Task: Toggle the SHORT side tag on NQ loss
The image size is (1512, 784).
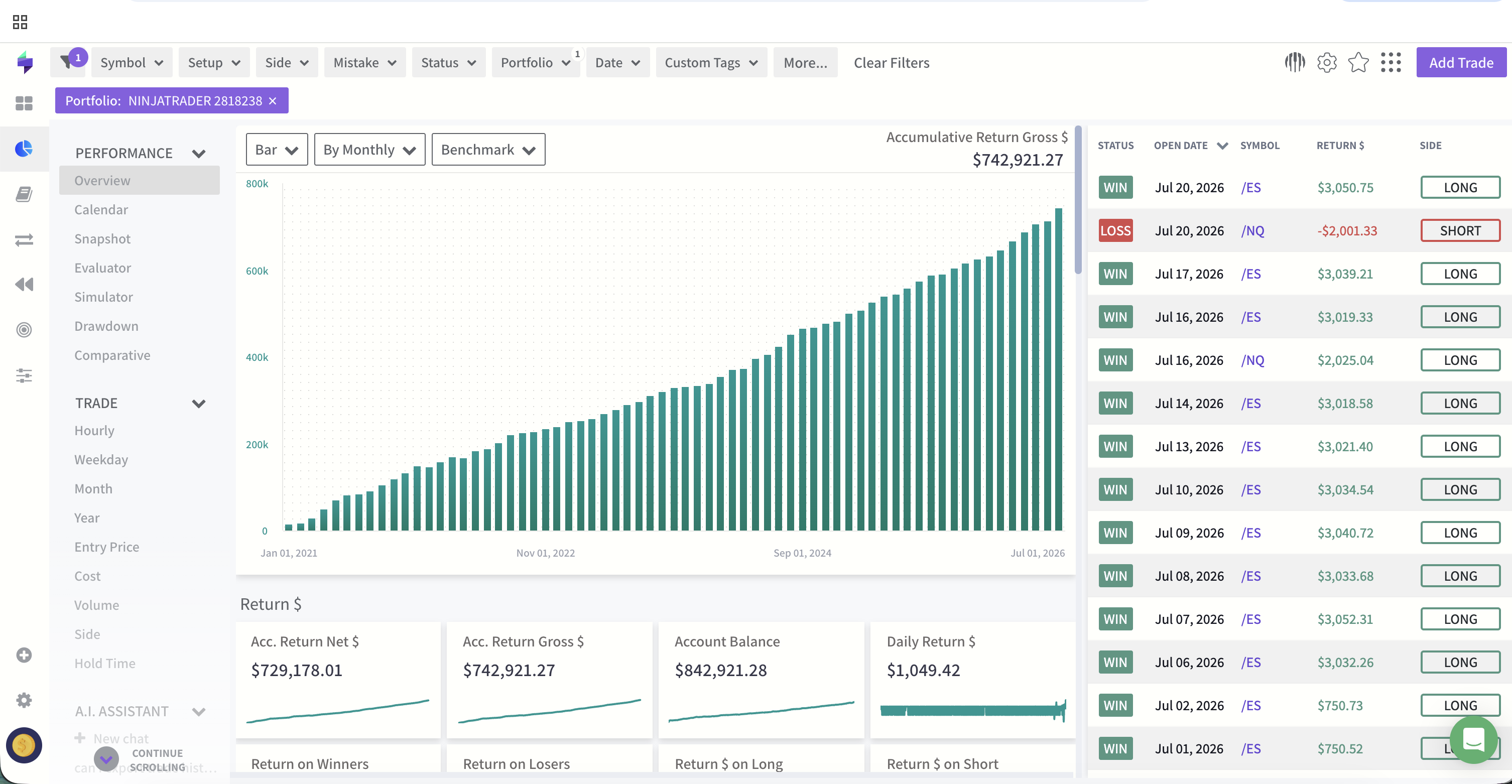Action: pyautogui.click(x=1460, y=230)
